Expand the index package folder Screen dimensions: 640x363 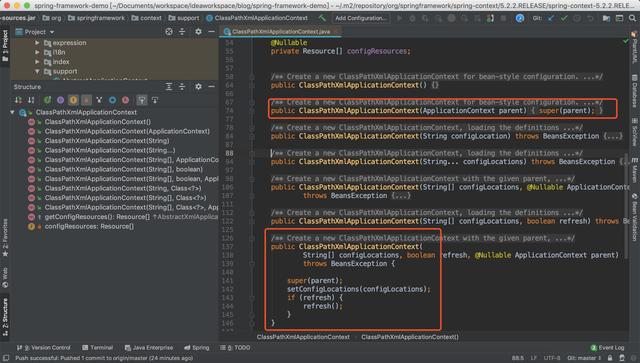pyautogui.click(x=37, y=62)
